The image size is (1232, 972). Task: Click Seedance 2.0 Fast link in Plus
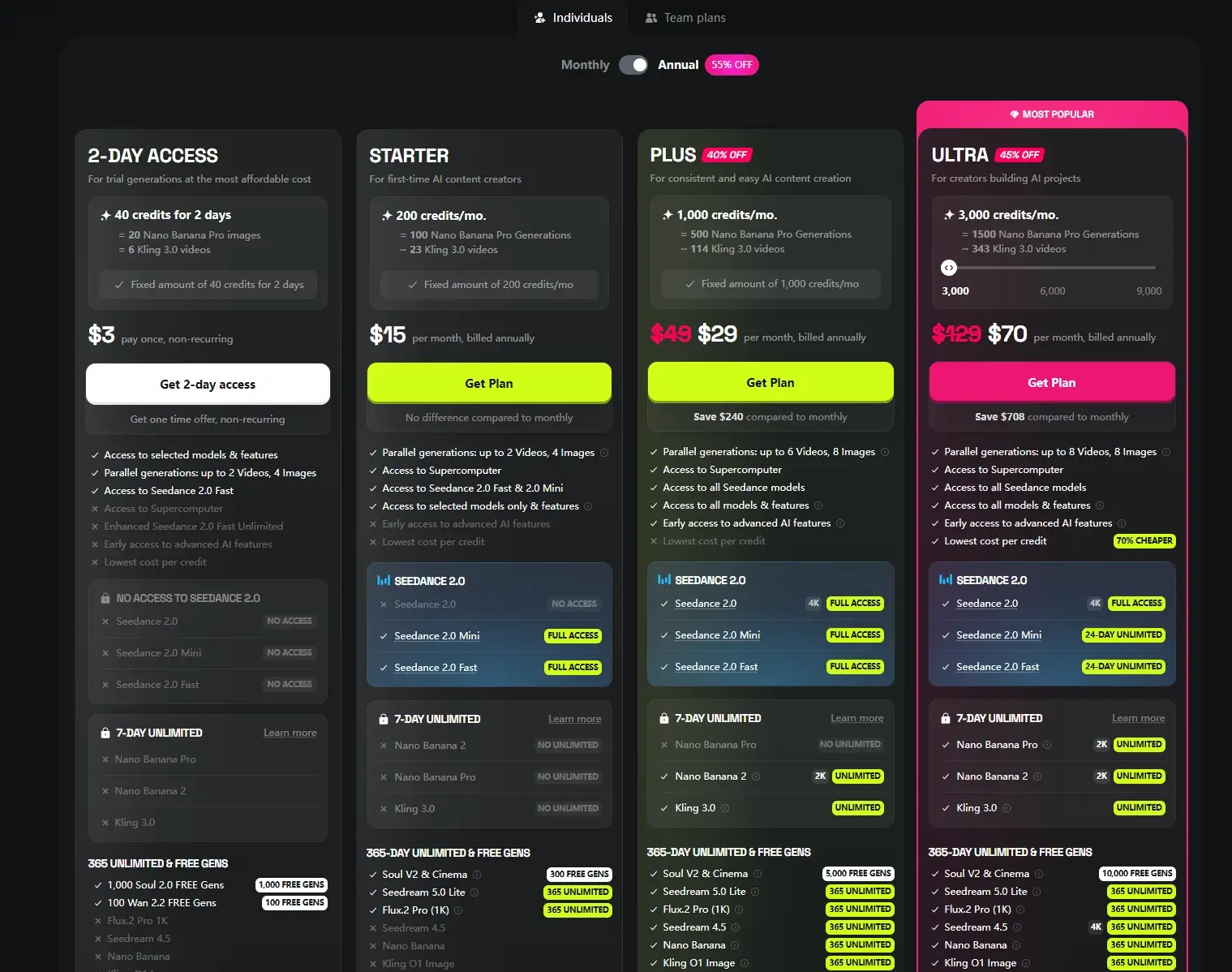tap(716, 667)
